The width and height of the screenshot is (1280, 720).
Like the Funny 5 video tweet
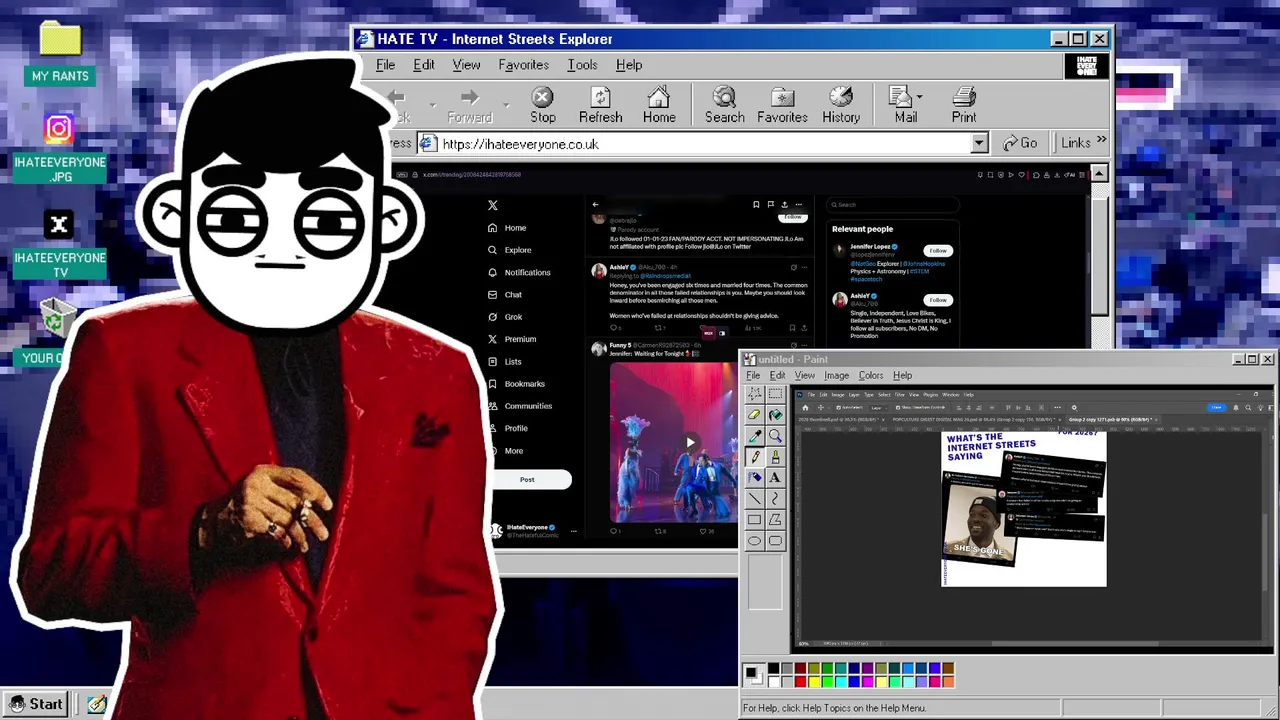pyautogui.click(x=704, y=531)
